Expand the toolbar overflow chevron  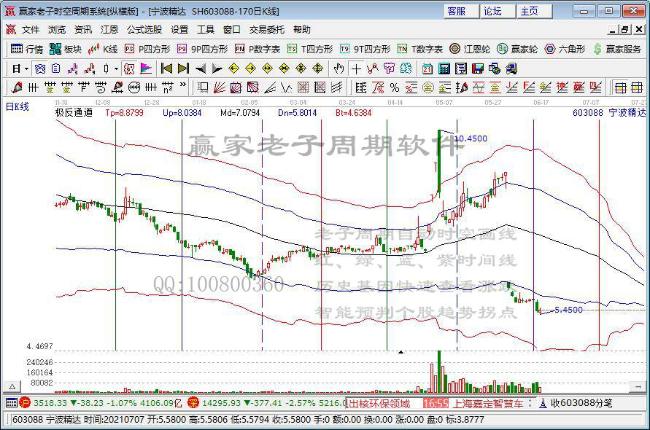tap(183, 85)
